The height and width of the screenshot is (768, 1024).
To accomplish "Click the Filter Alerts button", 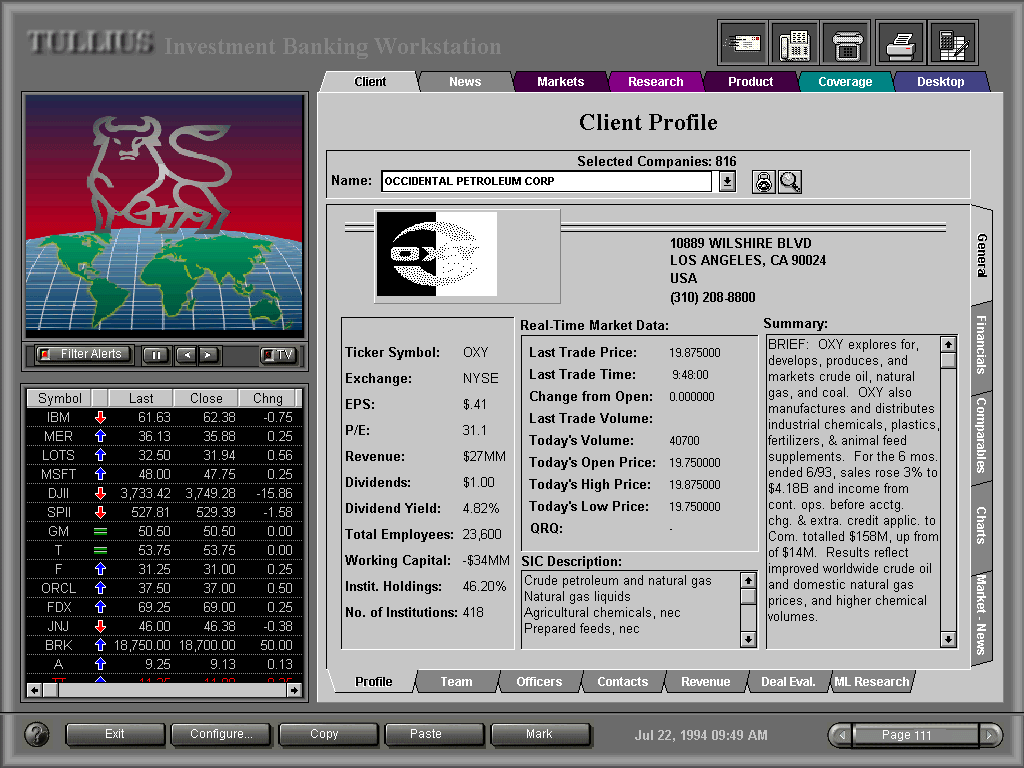I will point(83,354).
